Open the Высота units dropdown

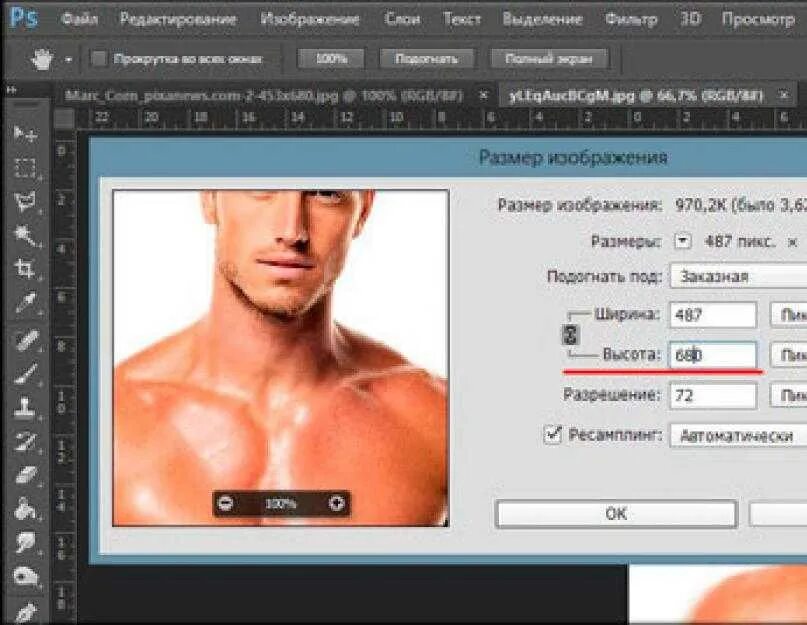pos(788,355)
